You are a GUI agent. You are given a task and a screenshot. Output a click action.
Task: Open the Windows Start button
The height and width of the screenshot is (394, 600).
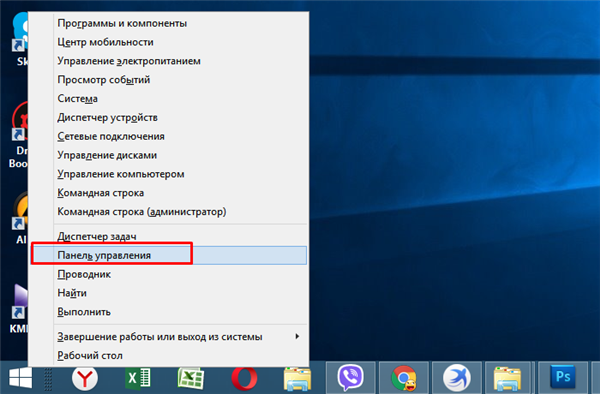[20, 378]
